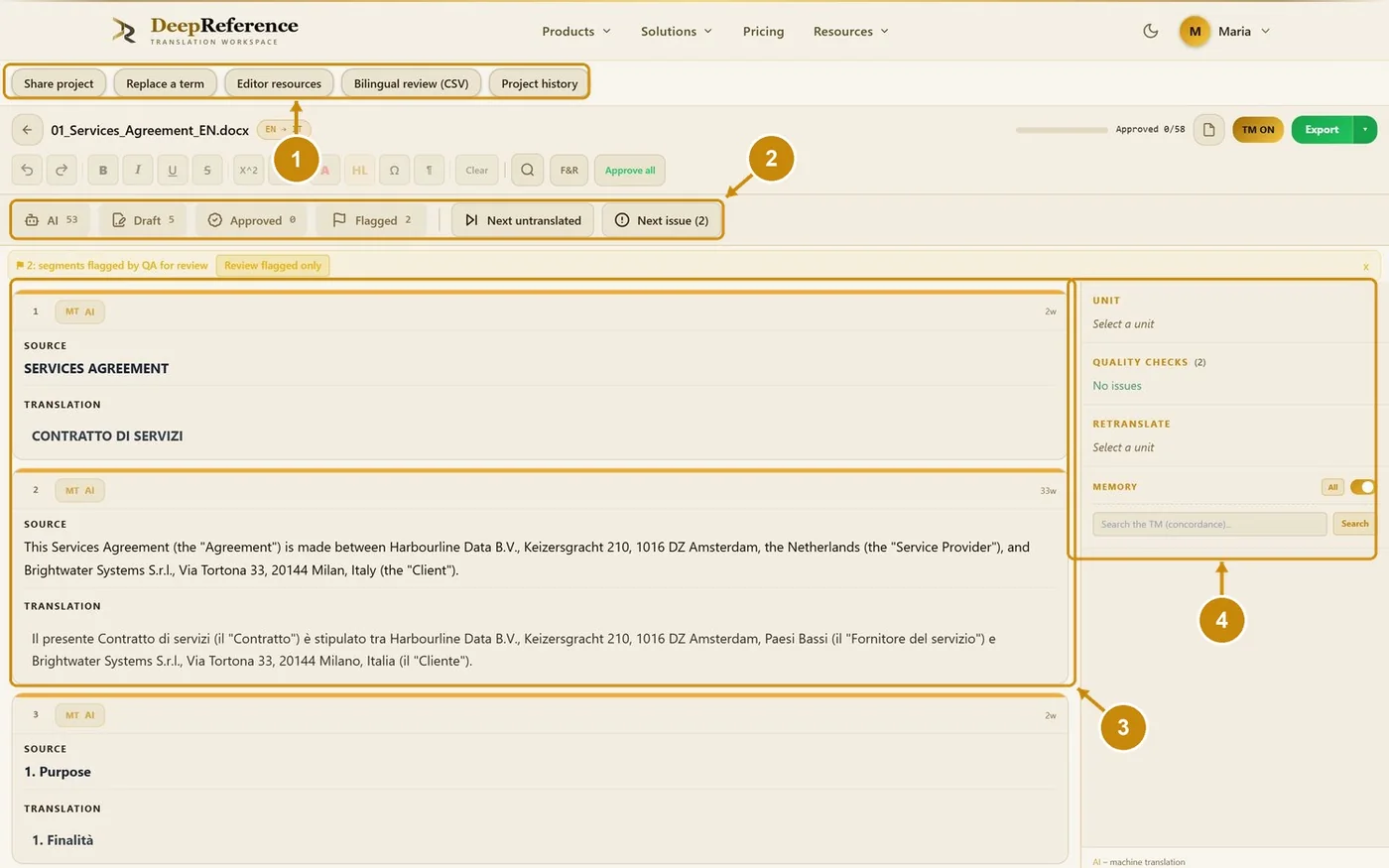Screen dimensions: 1389x868
Task: Undo the last edit
Action: (27, 171)
